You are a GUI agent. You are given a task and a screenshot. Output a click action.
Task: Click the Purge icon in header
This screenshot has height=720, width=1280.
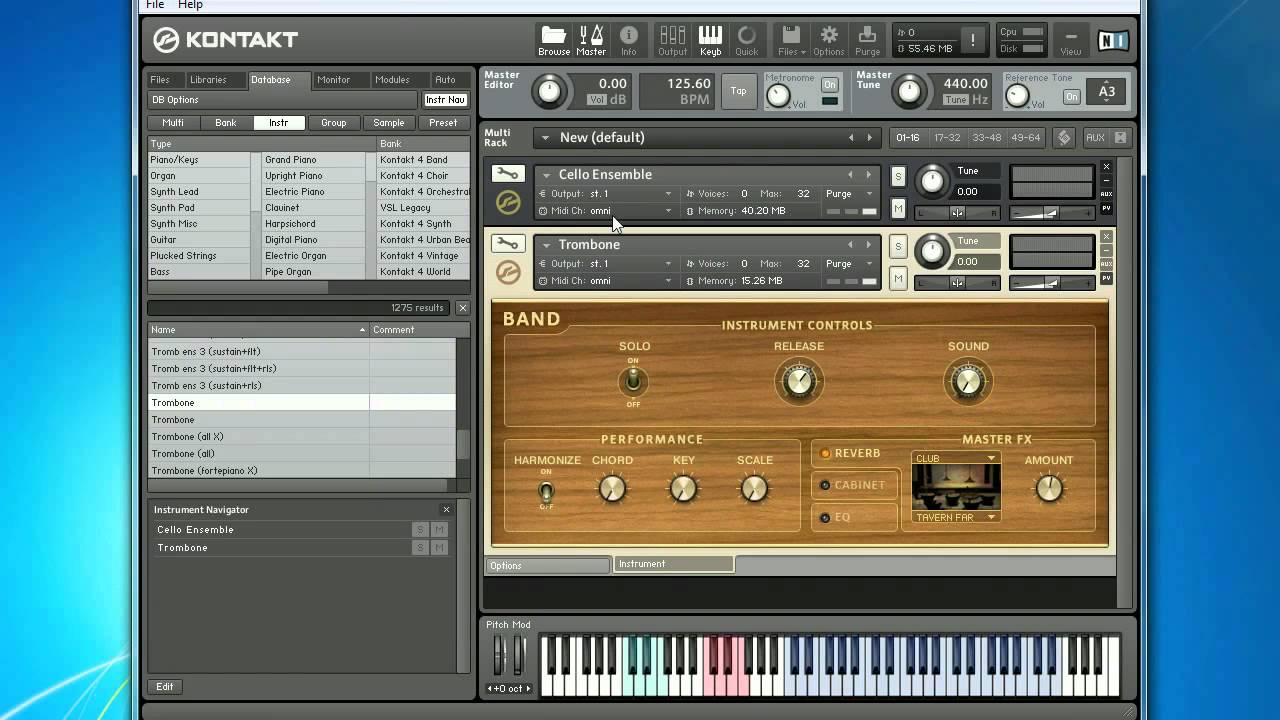point(868,40)
